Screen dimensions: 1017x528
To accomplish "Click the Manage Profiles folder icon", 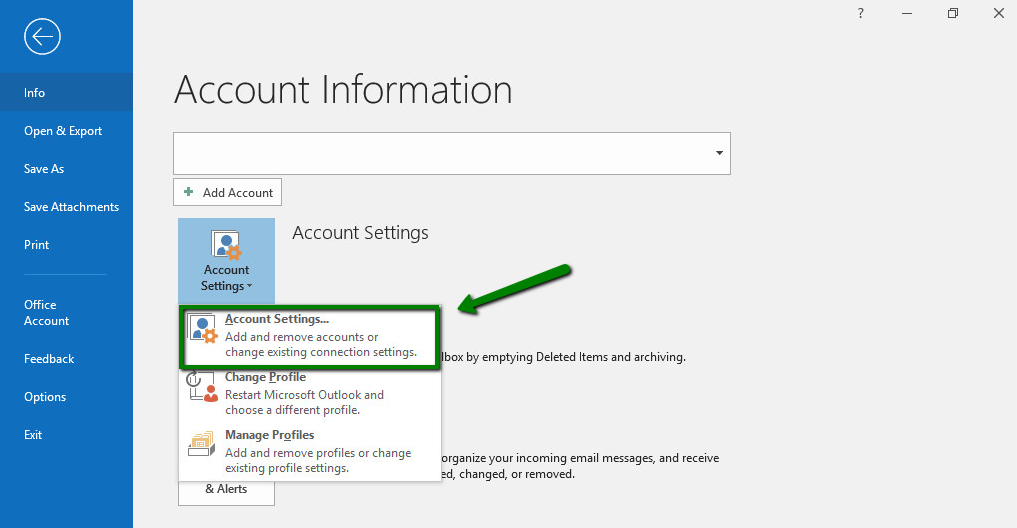I will click(203, 445).
